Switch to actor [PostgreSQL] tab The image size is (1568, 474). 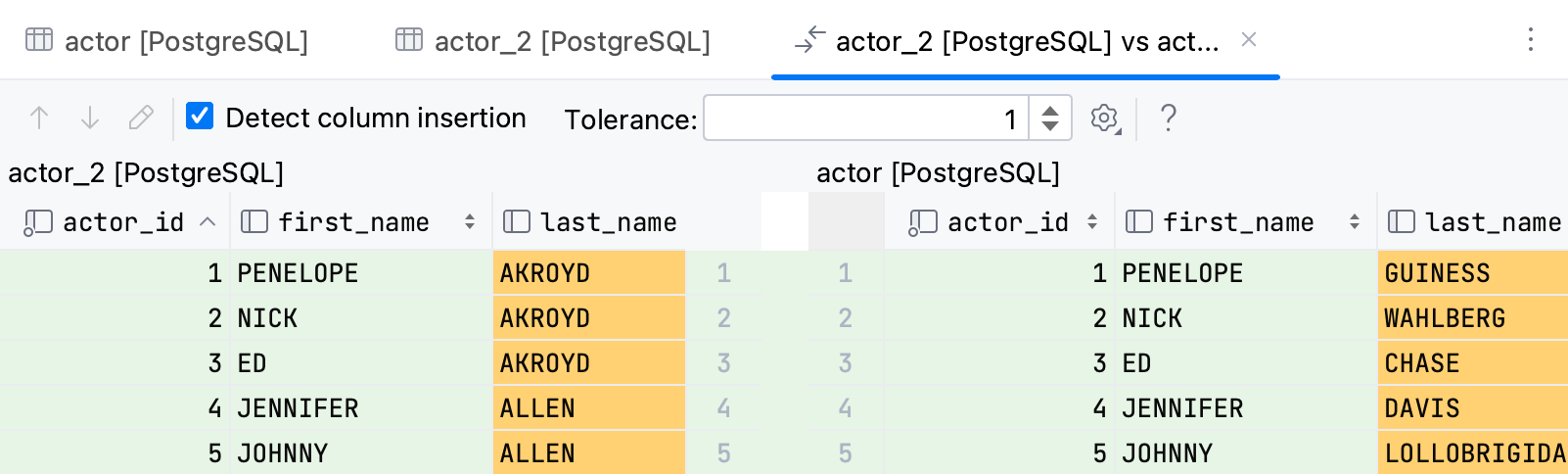click(x=167, y=41)
